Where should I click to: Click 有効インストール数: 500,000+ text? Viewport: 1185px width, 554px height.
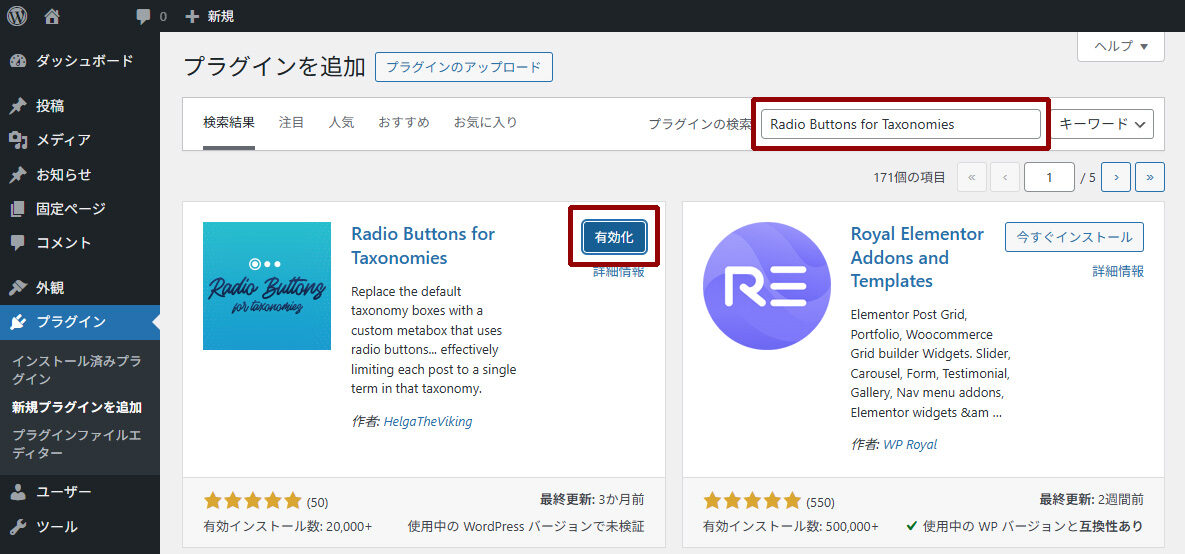coord(791,526)
